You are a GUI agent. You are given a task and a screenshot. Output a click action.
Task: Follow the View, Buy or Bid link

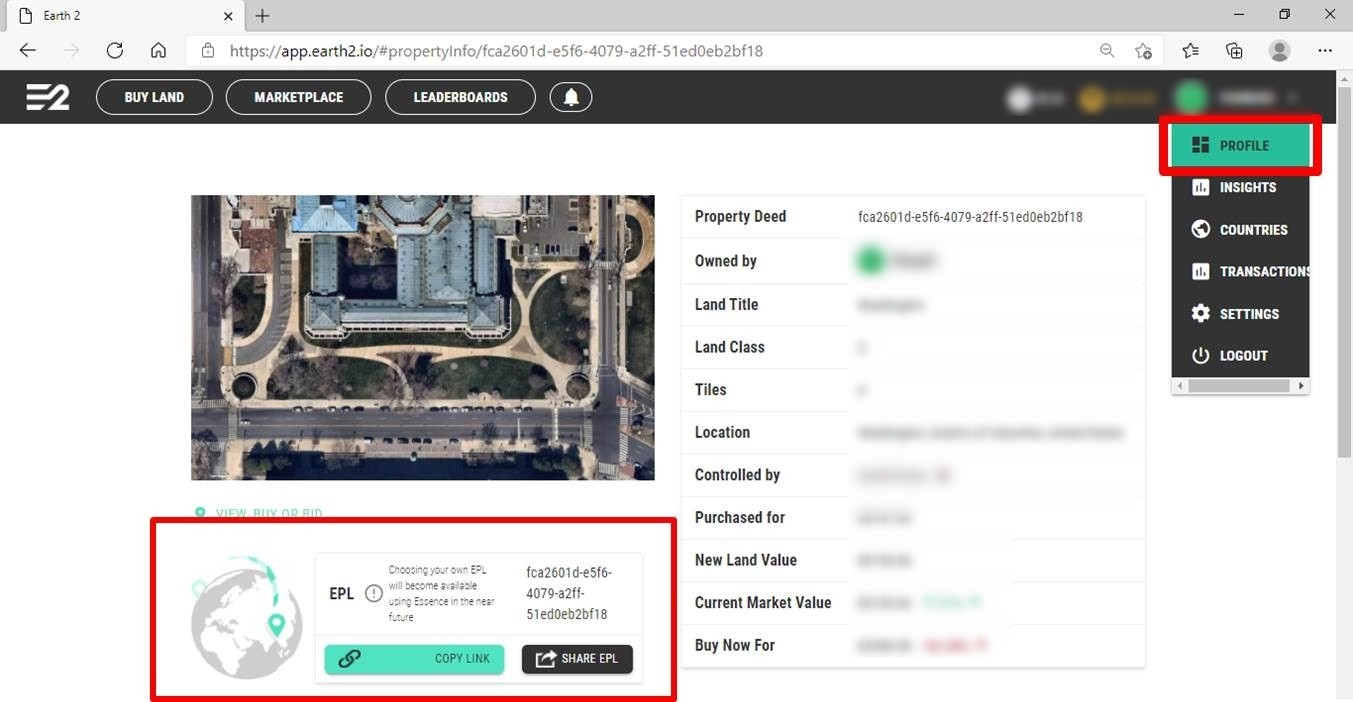pos(269,513)
